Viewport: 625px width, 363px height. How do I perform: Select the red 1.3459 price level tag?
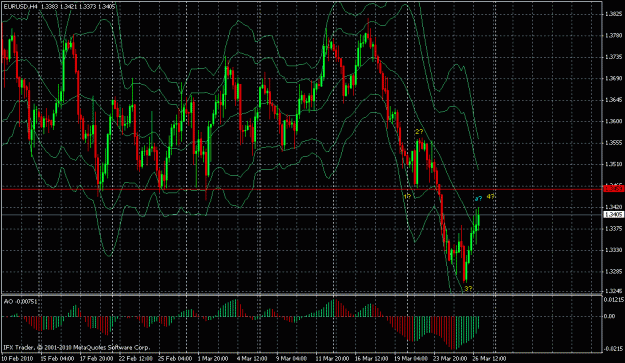pyautogui.click(x=614, y=189)
